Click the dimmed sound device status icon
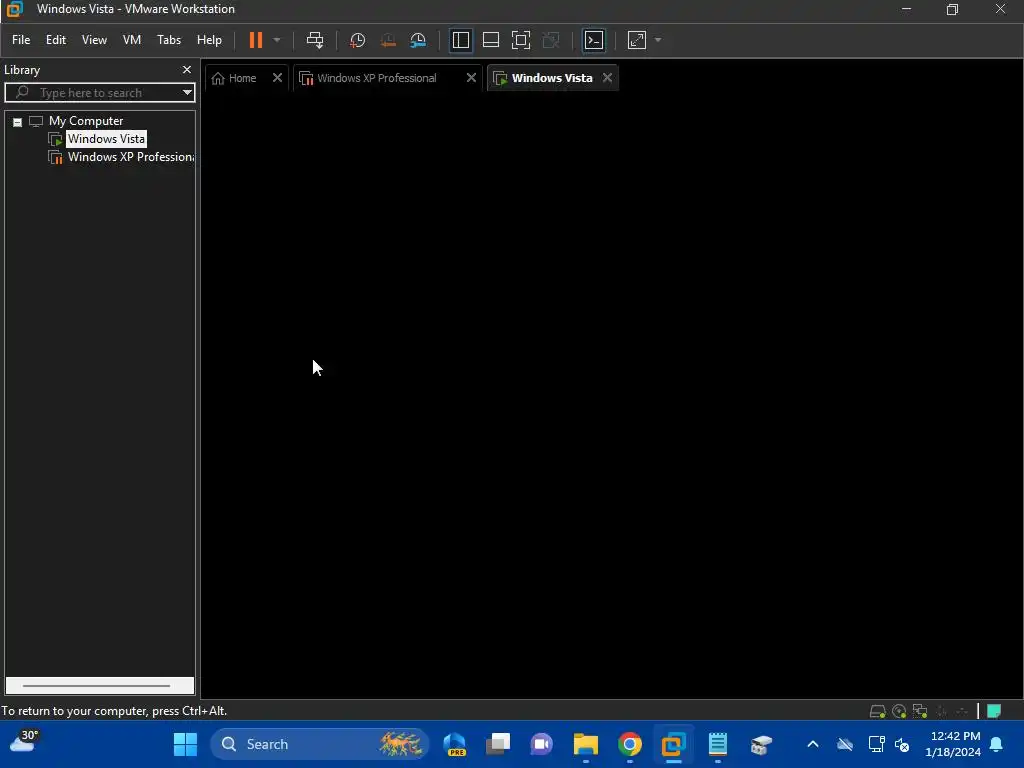The image size is (1024, 768). point(941,711)
